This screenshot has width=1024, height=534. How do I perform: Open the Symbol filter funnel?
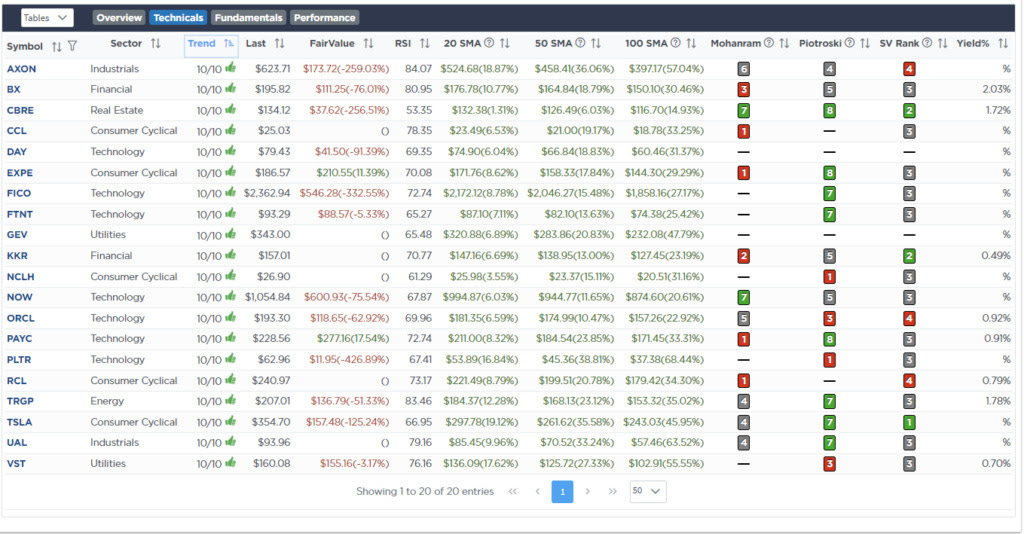pos(72,46)
